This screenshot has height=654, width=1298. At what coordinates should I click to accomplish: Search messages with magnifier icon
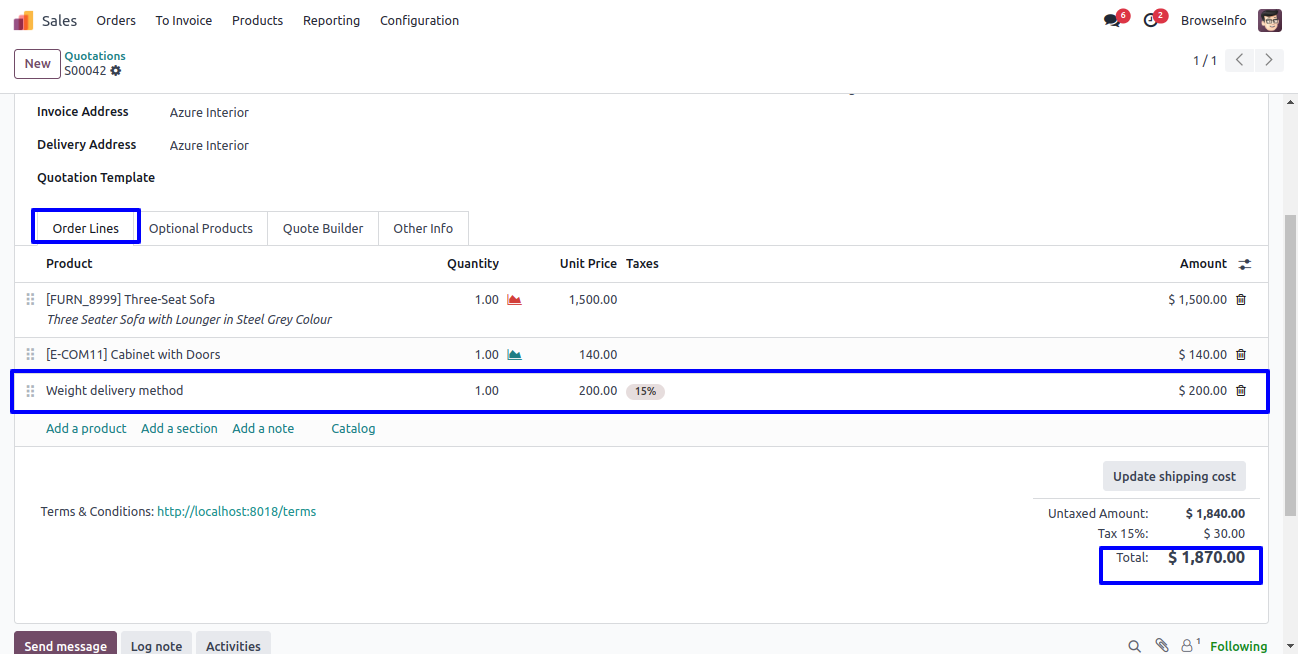[x=1134, y=646]
